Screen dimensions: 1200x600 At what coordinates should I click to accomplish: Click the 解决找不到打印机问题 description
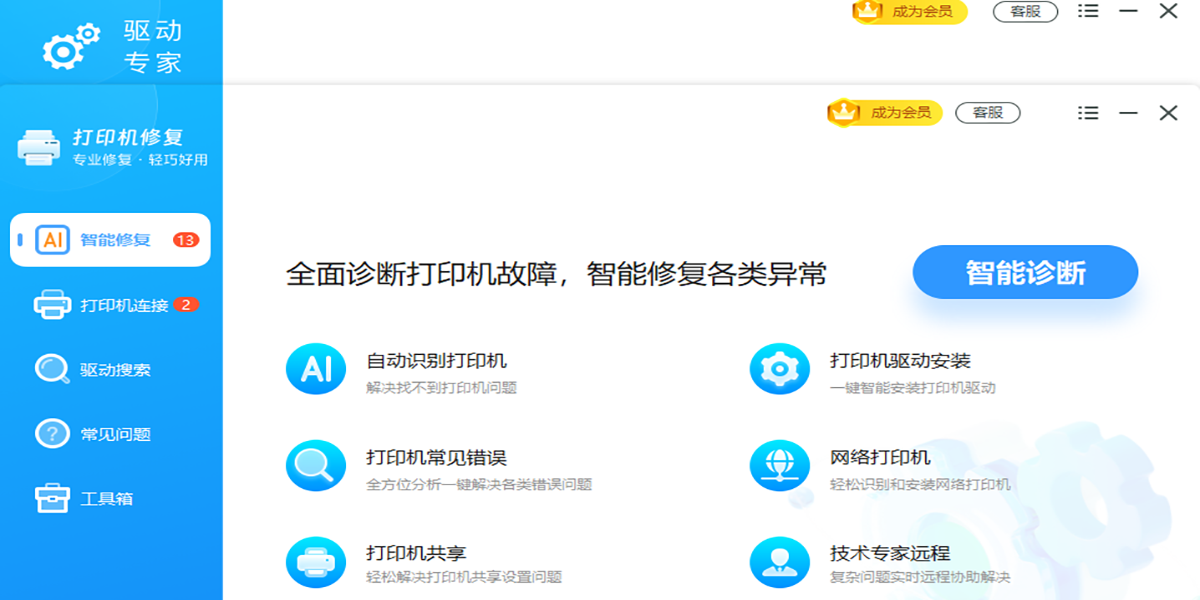point(442,387)
